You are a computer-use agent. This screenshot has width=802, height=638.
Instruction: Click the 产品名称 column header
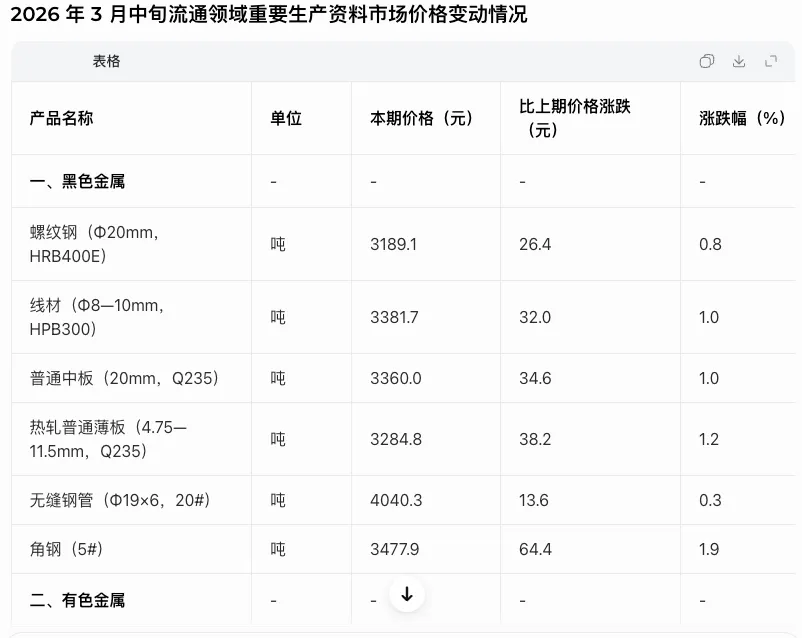pos(61,118)
